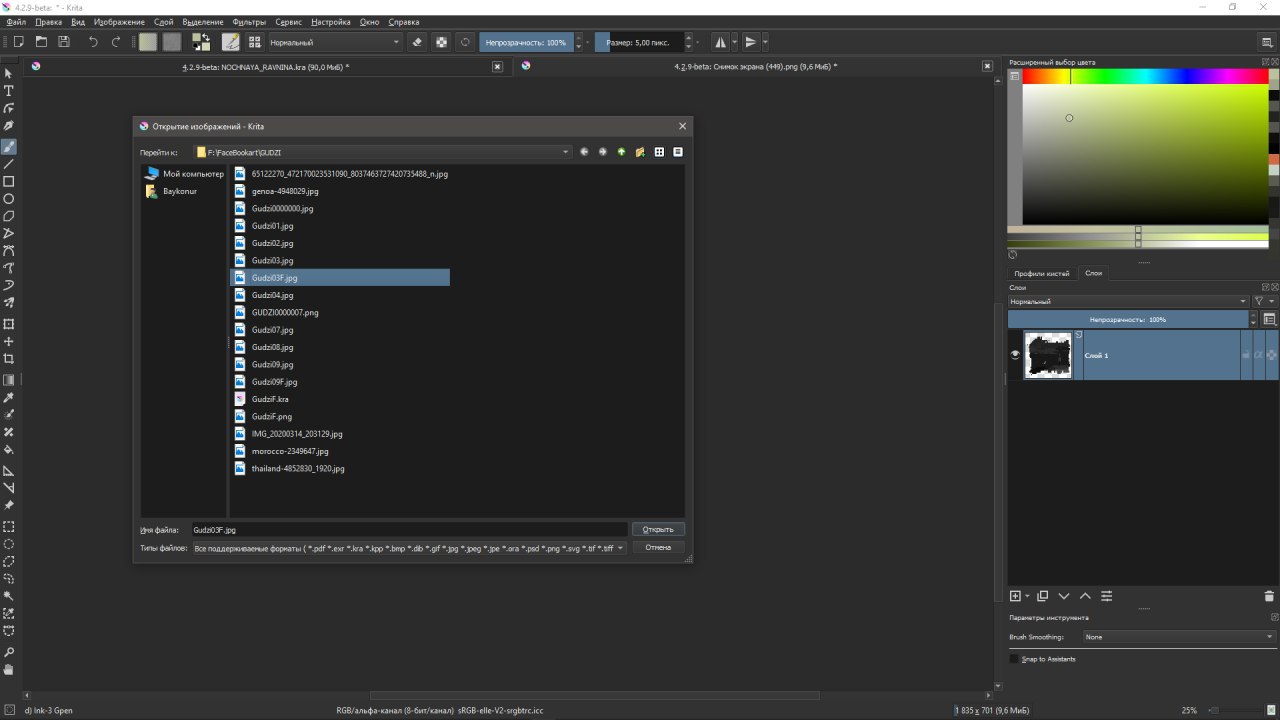Open the Настройка menu
The image size is (1280, 720).
(331, 21)
